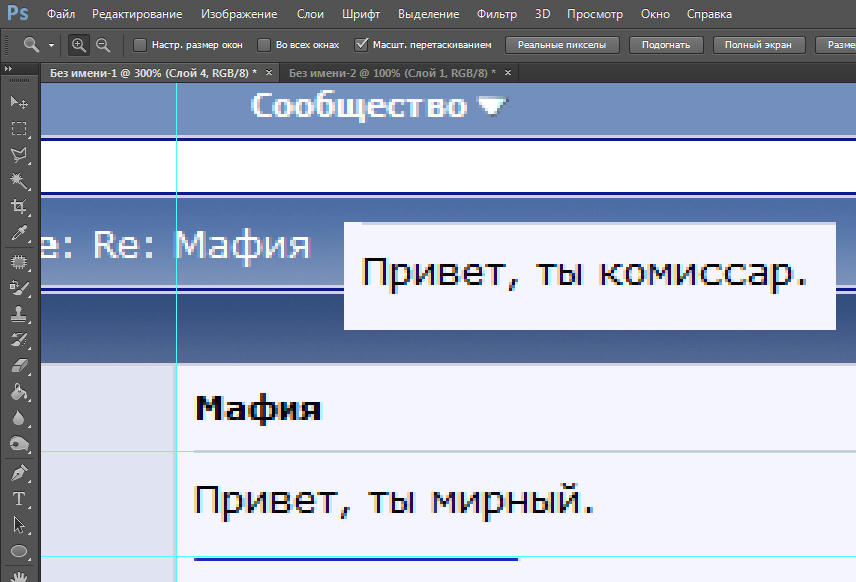856x582 pixels.
Task: Select the Clone Stamp tool
Action: point(19,313)
